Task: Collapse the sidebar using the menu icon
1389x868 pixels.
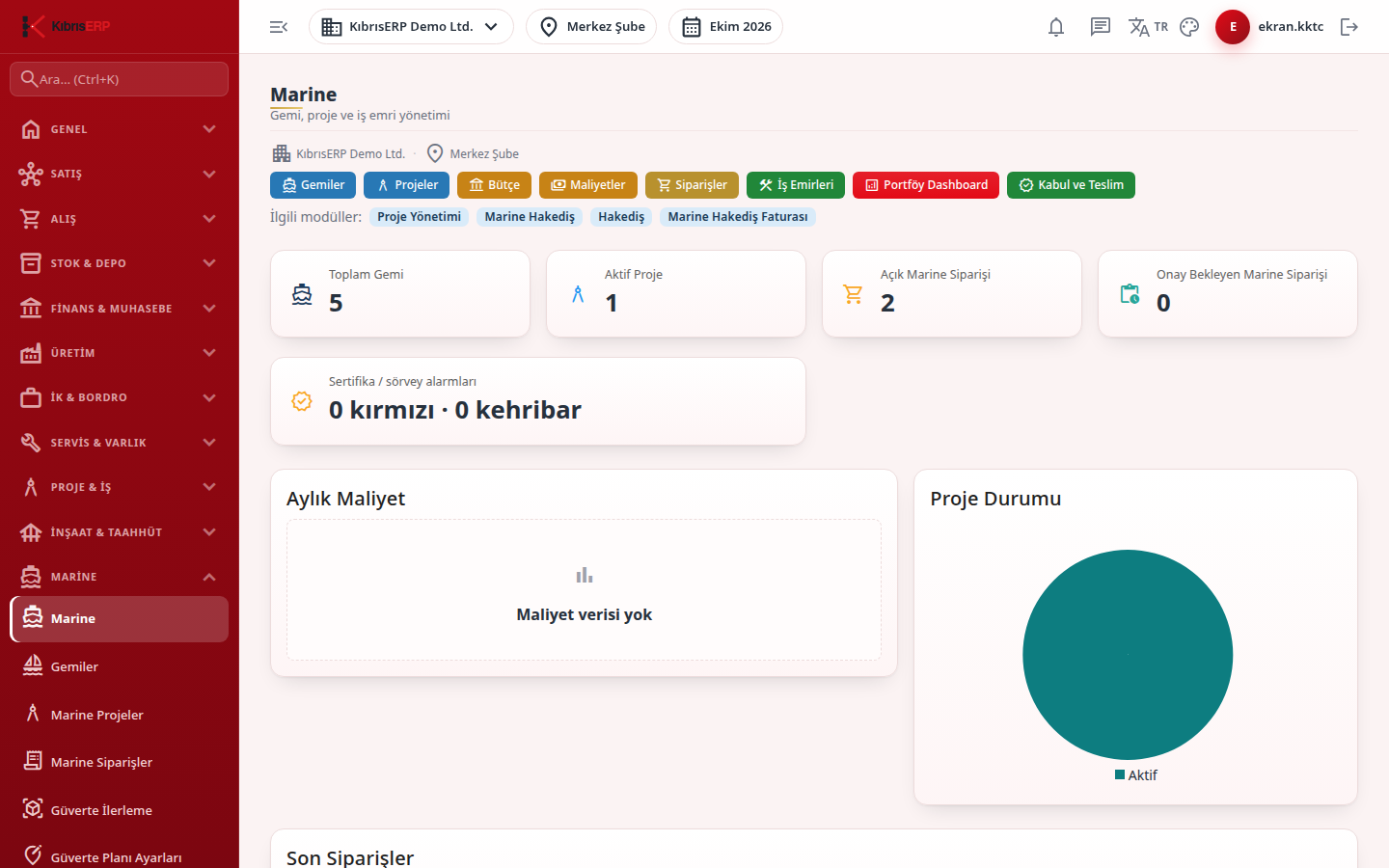Action: click(x=279, y=27)
